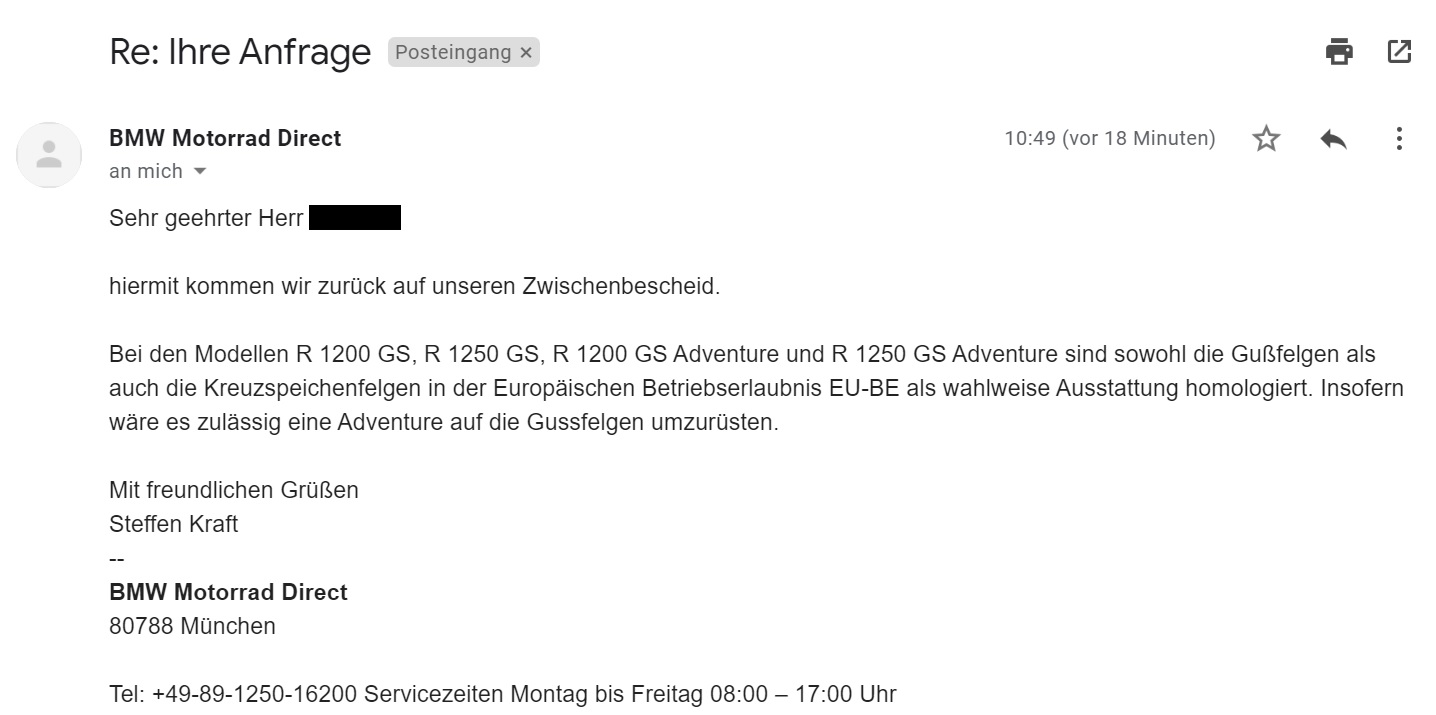Click the name Steffen Kraft in the signature

click(x=173, y=524)
